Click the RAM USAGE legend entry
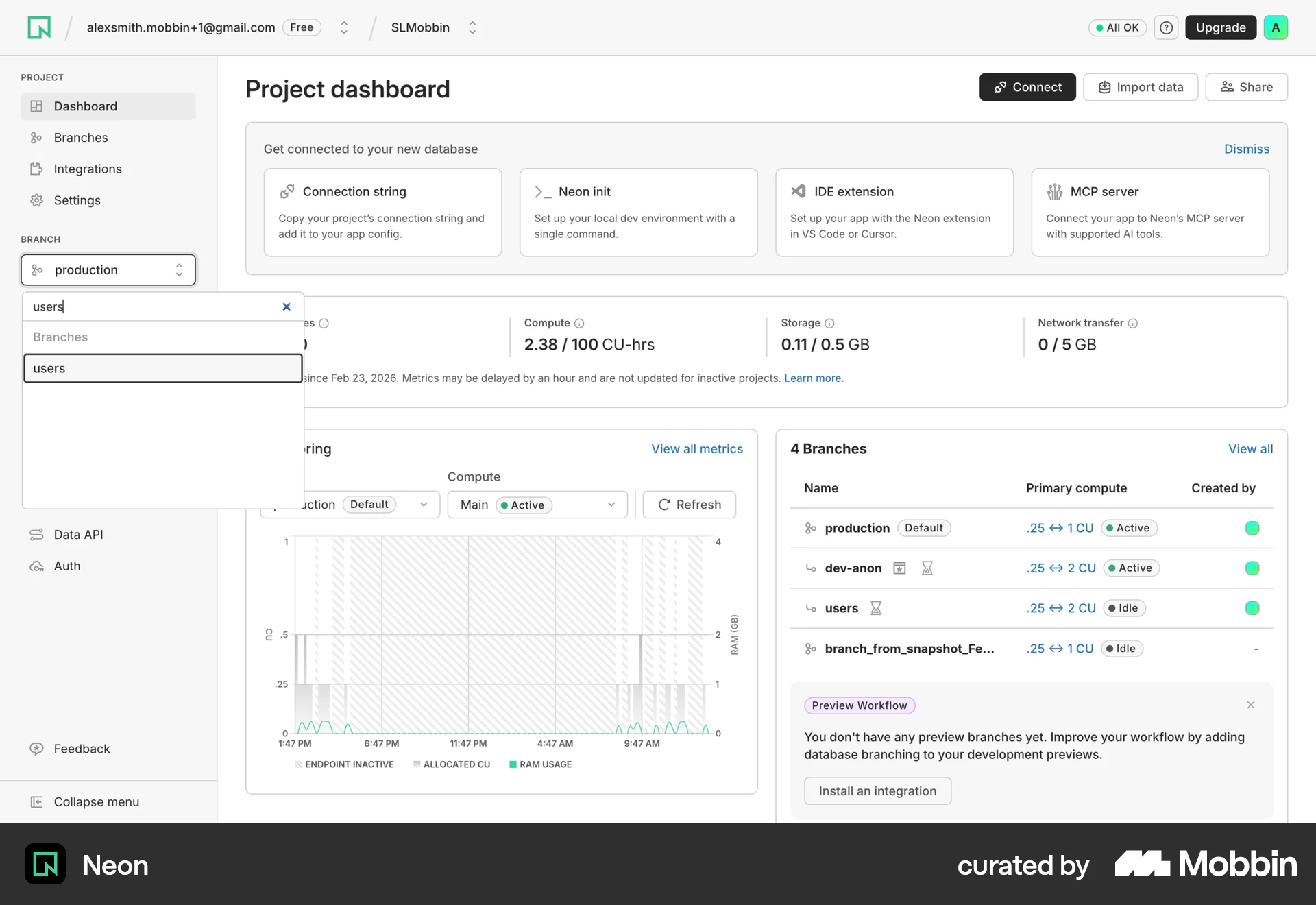 pyautogui.click(x=540, y=764)
